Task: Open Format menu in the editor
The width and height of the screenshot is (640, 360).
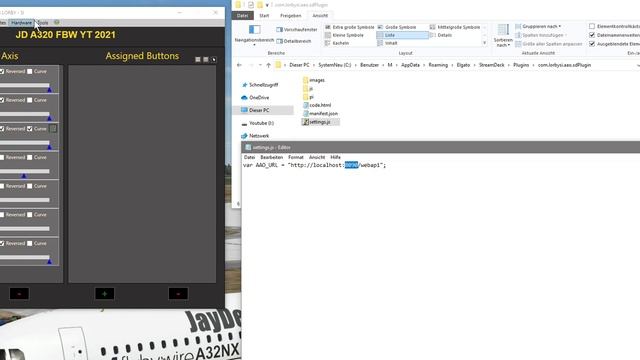Action: coord(296,157)
